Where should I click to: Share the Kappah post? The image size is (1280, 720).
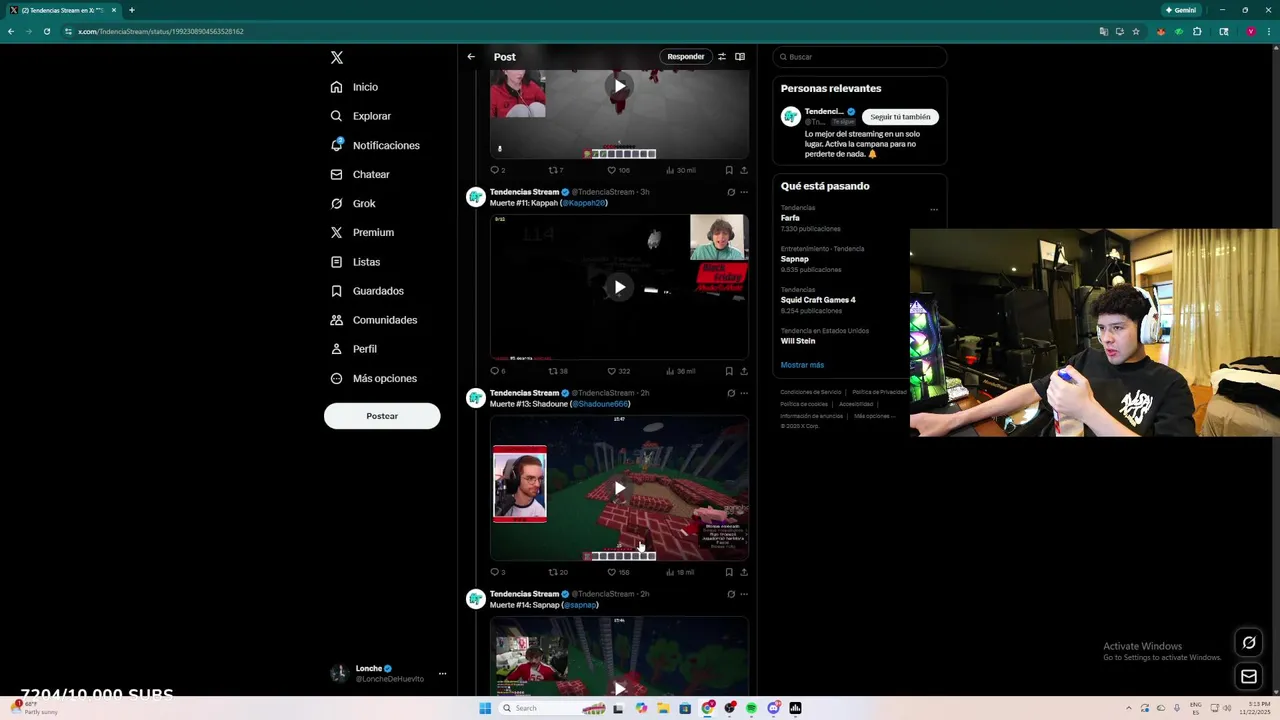(x=744, y=371)
